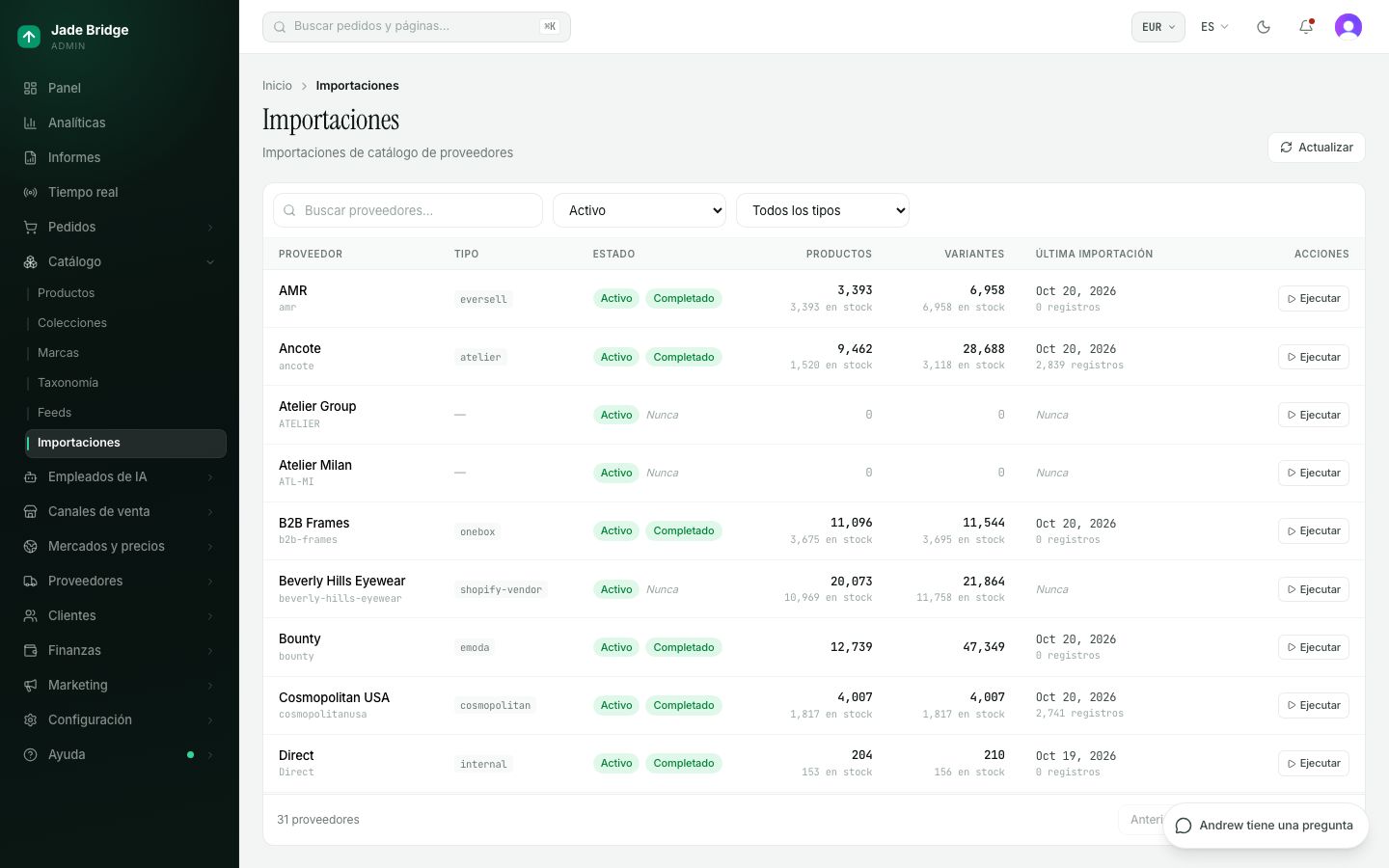
Task: Expand Canales de venta section
Action: 120,511
